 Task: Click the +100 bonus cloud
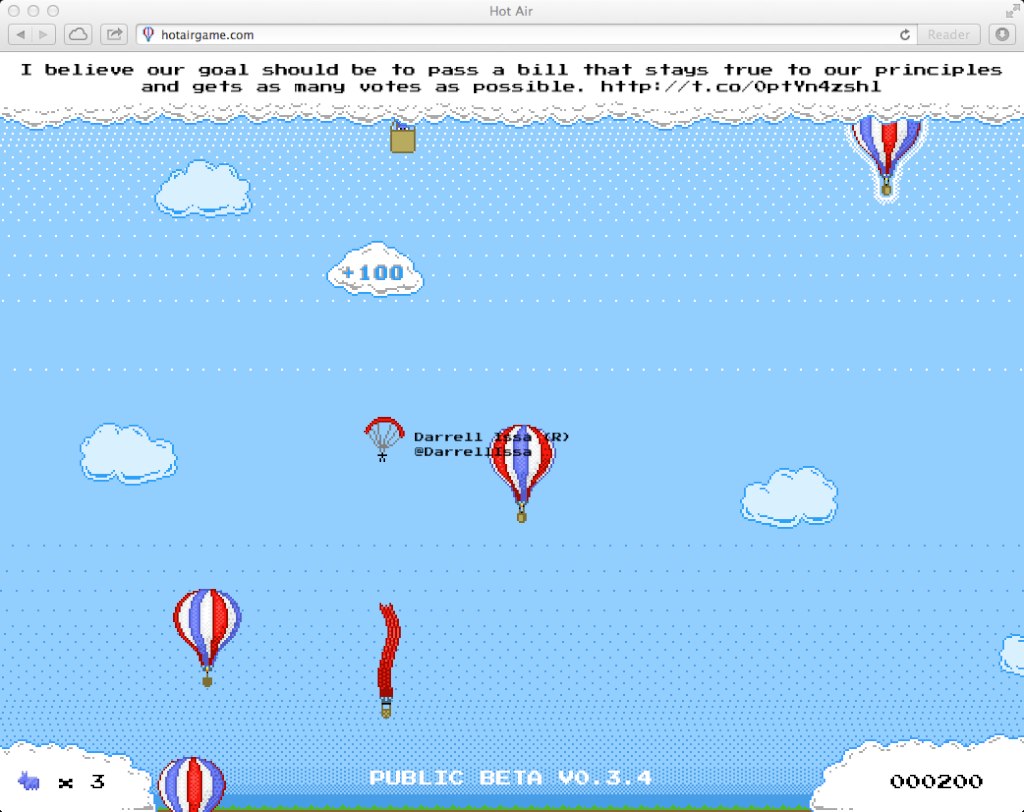[374, 271]
